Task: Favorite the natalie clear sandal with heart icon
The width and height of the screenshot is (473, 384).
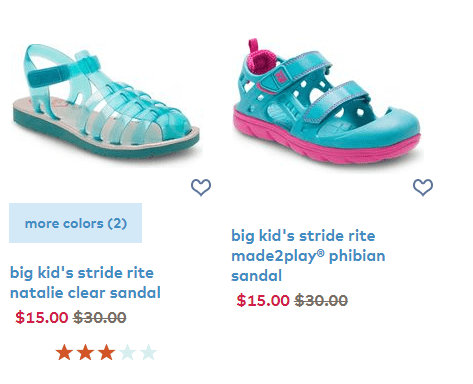Action: [201, 187]
